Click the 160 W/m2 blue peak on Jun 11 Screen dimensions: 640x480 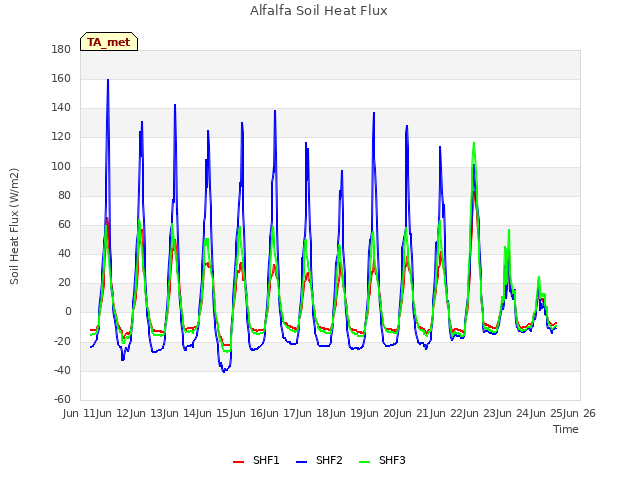pos(108,80)
